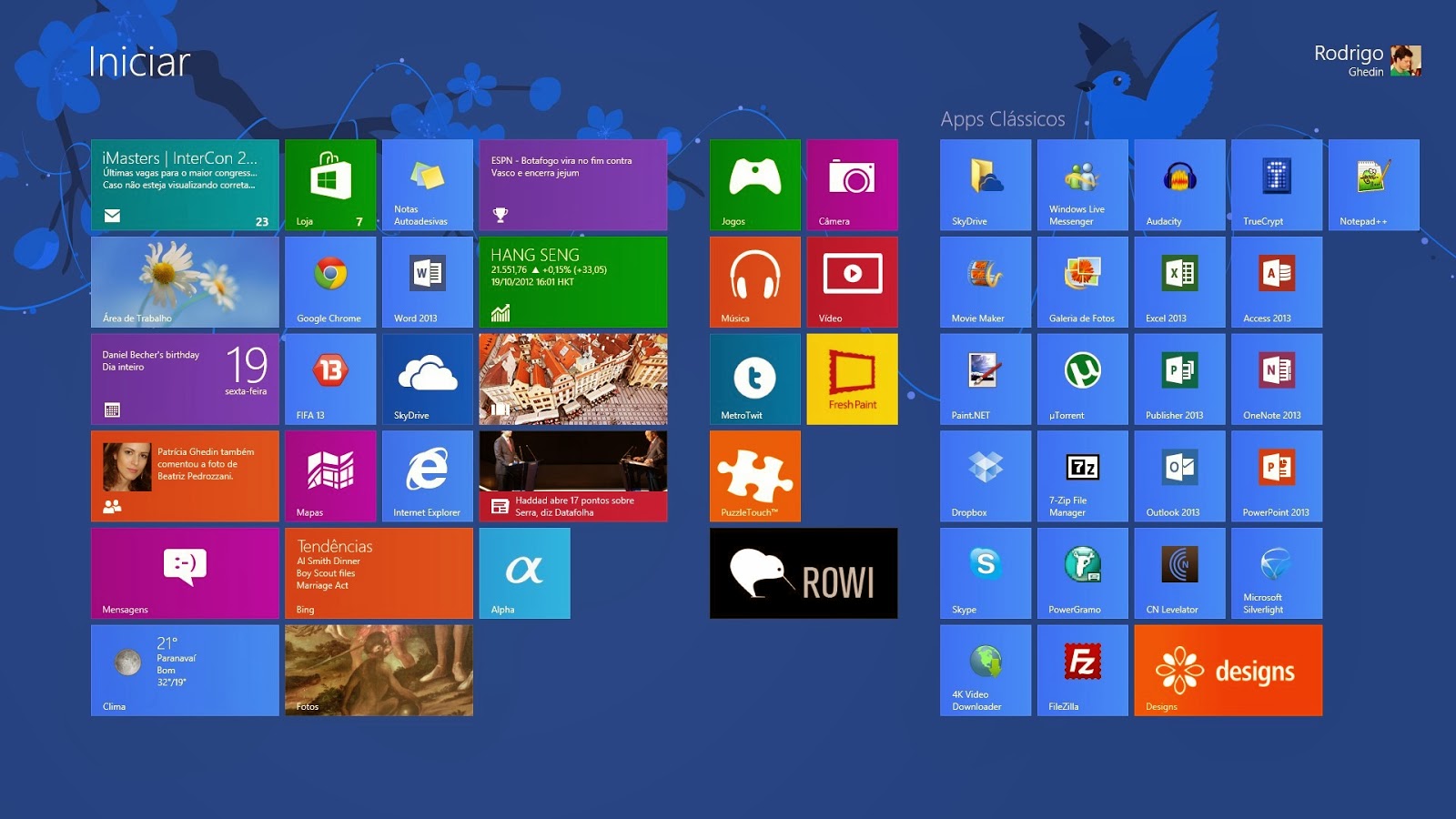Click the Apps Clássicos group title
The height and width of the screenshot is (819, 1456).
[x=1003, y=119]
